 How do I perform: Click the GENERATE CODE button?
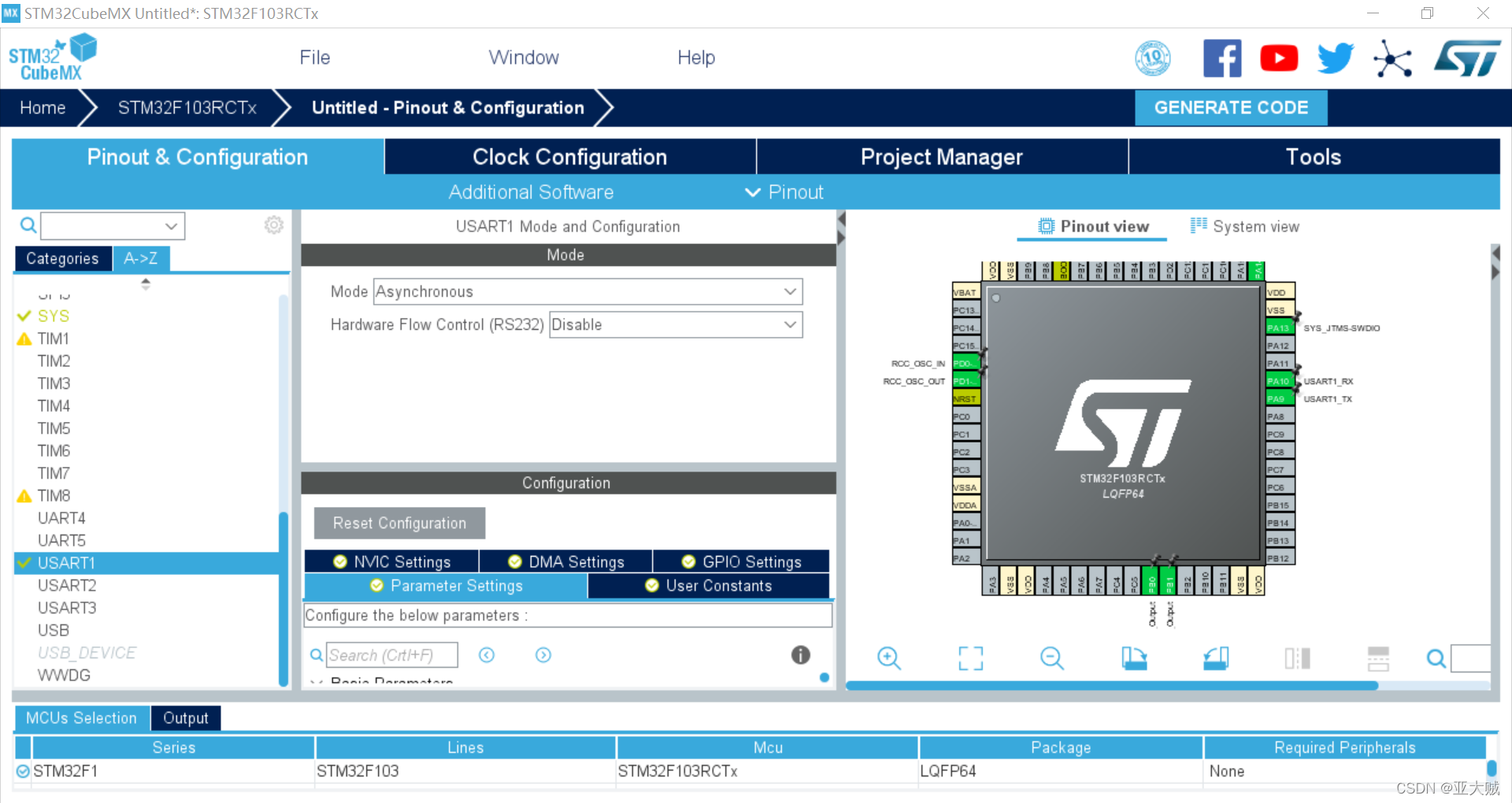[x=1230, y=108]
